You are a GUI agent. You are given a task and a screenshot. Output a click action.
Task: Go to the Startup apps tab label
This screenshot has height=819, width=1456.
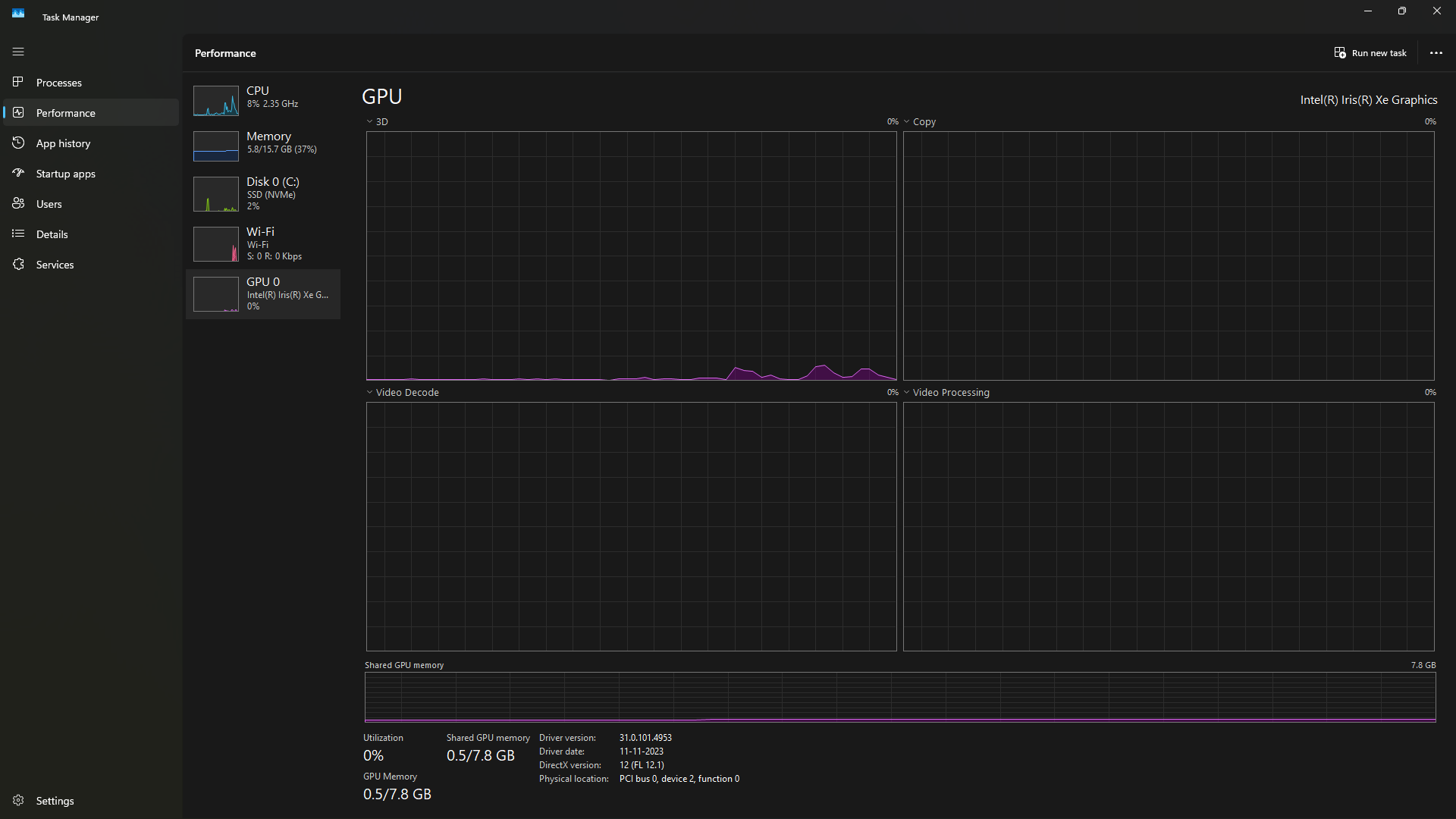tap(66, 174)
